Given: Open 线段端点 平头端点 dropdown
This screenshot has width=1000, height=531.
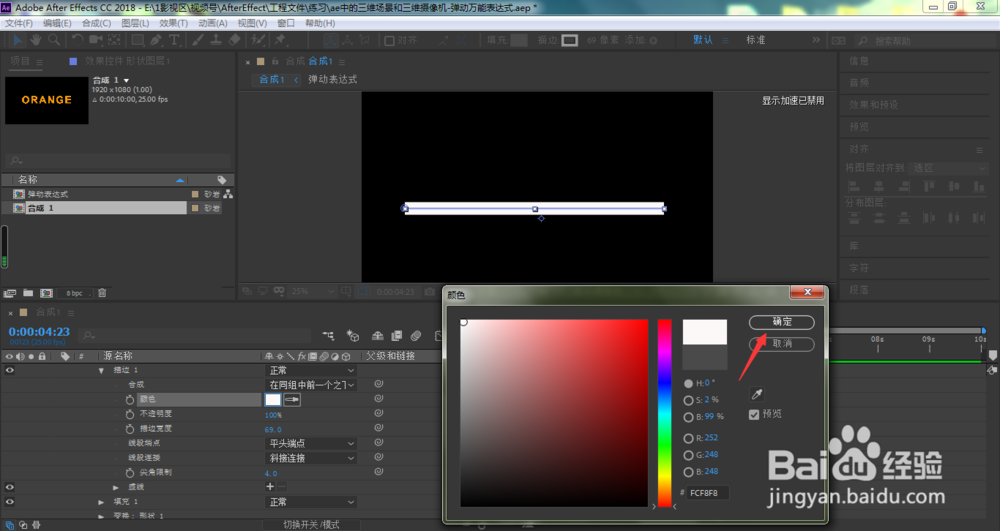Looking at the screenshot, I should pos(311,443).
